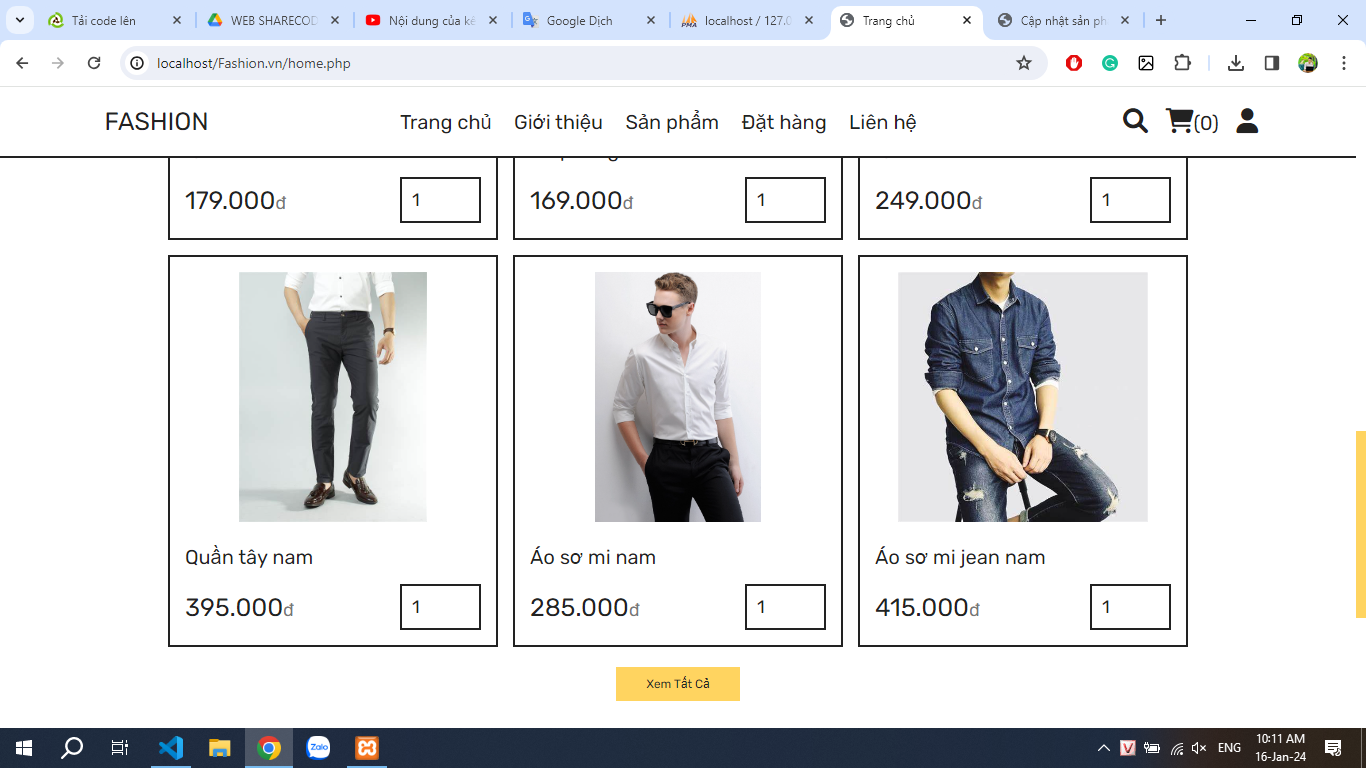Click the FASHION logo link
The height and width of the screenshot is (768, 1366).
click(157, 122)
